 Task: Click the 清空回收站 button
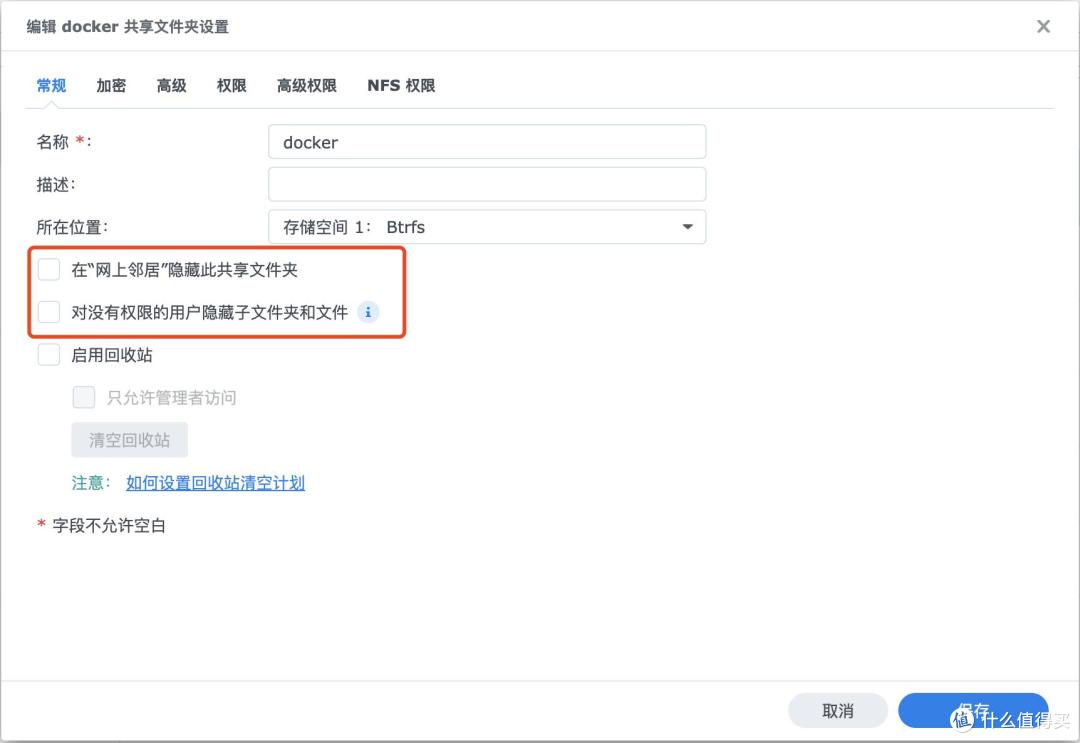click(x=129, y=440)
